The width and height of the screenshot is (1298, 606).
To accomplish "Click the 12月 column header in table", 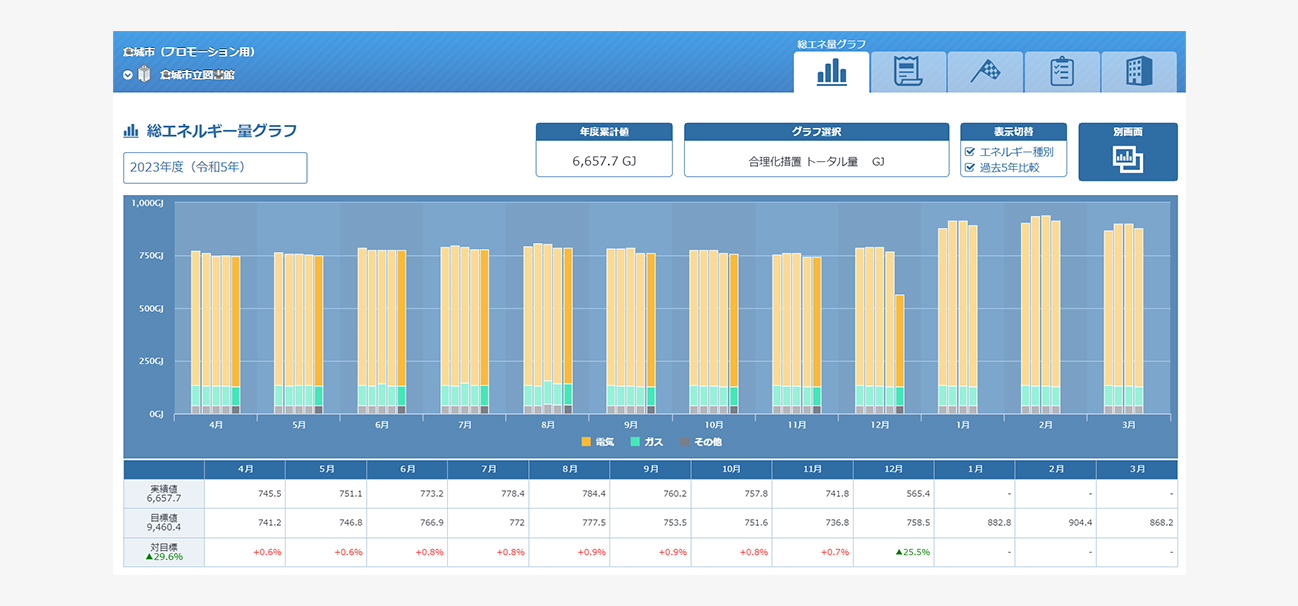I will 893,469.
